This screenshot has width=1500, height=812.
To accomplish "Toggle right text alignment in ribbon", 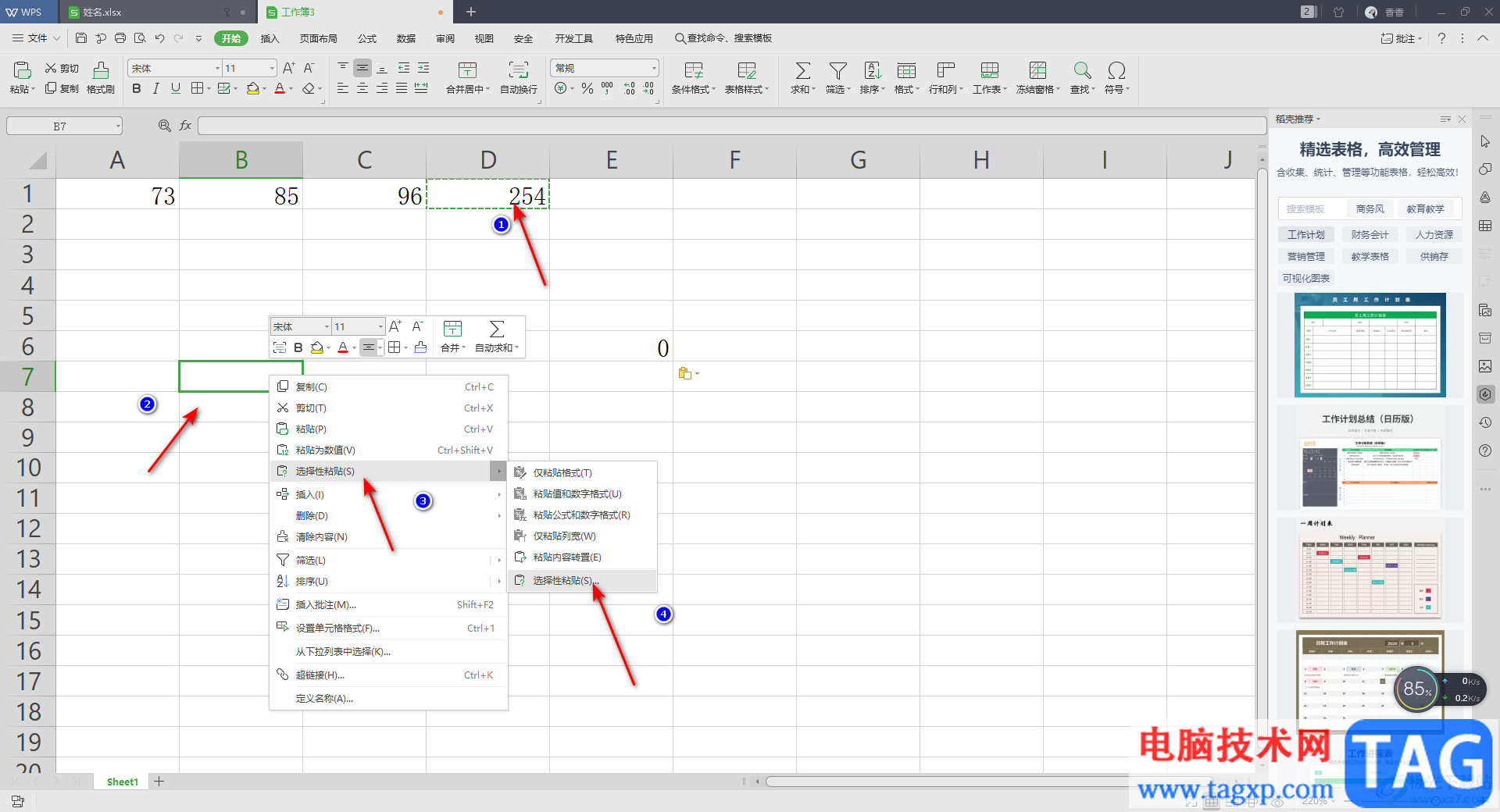I will (x=382, y=89).
